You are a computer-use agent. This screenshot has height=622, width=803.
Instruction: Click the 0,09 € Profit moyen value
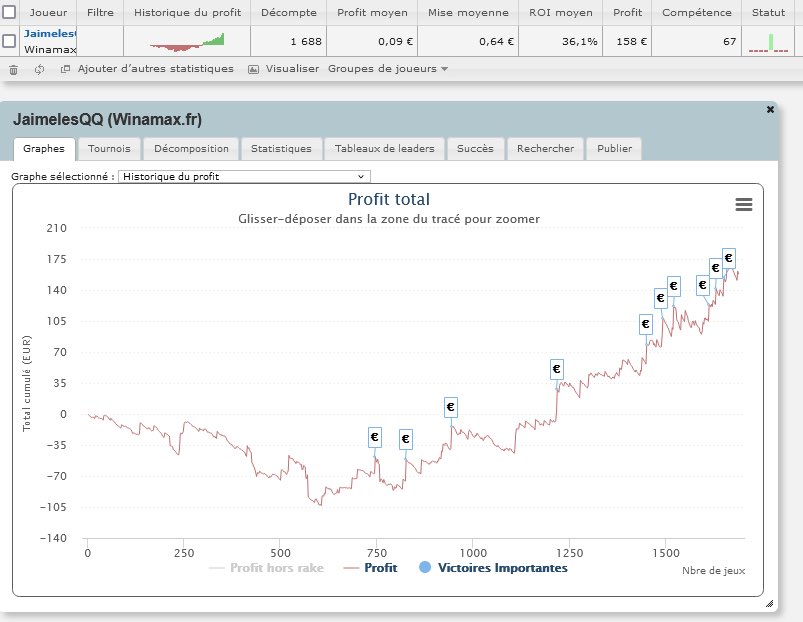395,41
